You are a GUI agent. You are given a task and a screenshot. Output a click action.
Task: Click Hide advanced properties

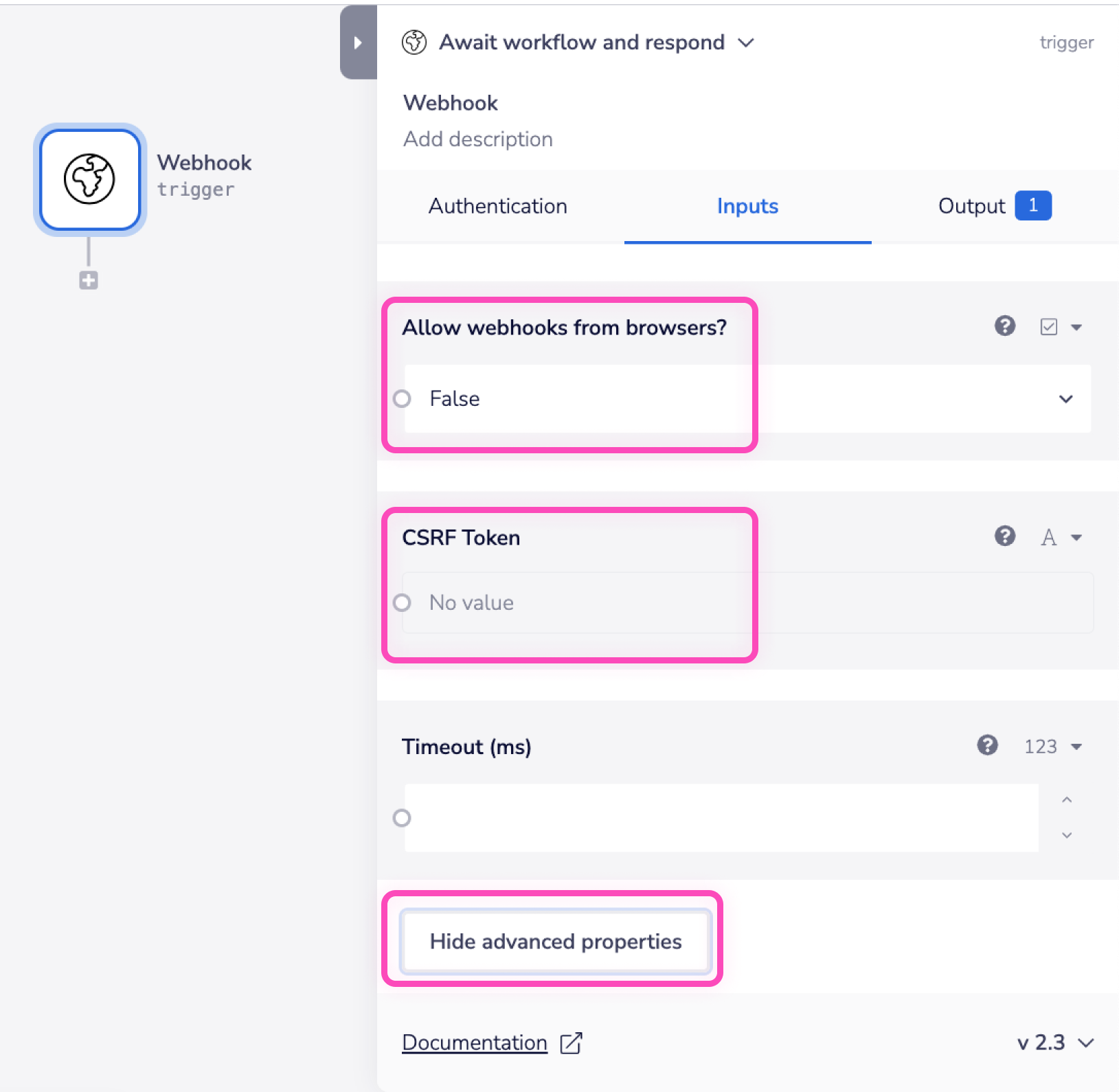pyautogui.click(x=555, y=942)
